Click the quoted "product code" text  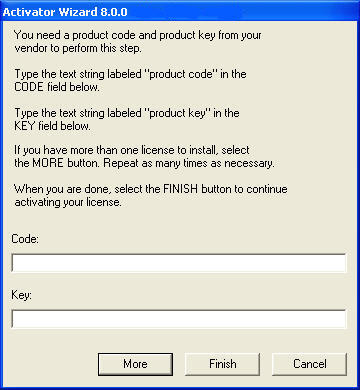click(183, 74)
